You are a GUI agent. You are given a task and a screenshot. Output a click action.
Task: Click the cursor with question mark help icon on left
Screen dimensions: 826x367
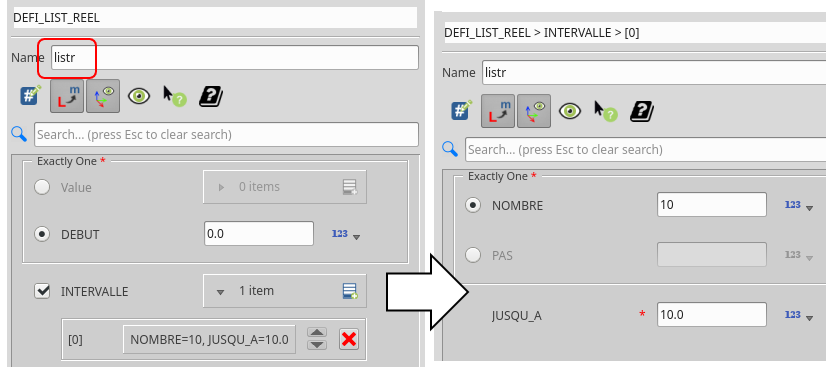click(175, 96)
